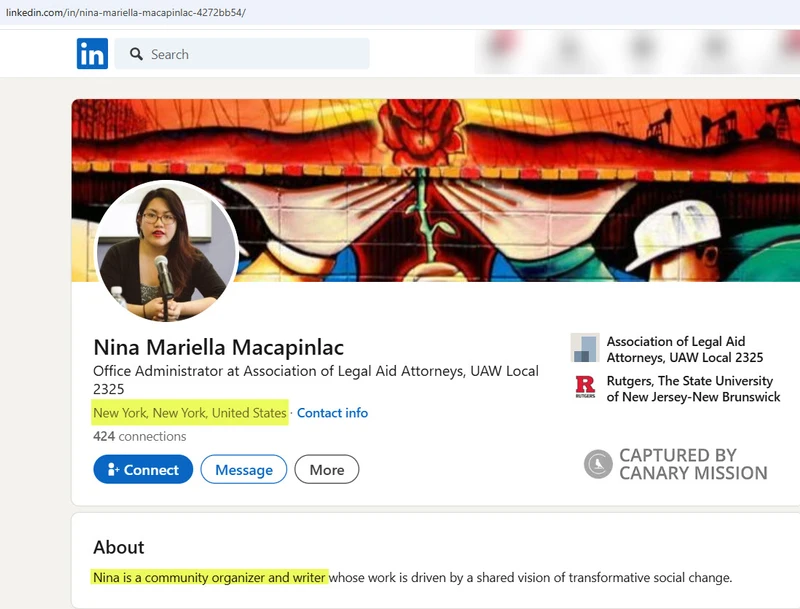Select the New York, New York location text
This screenshot has height=609, width=800.
(x=190, y=413)
